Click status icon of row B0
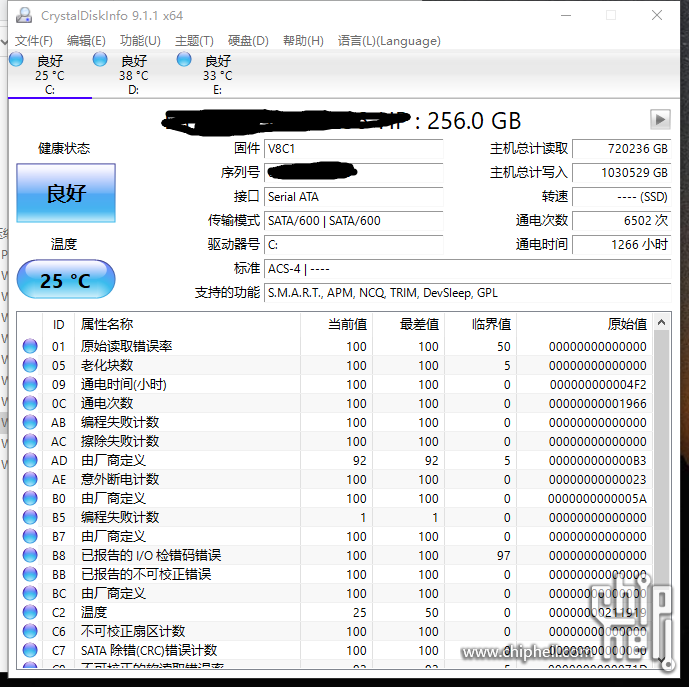The width and height of the screenshot is (689, 687). tap(30, 498)
